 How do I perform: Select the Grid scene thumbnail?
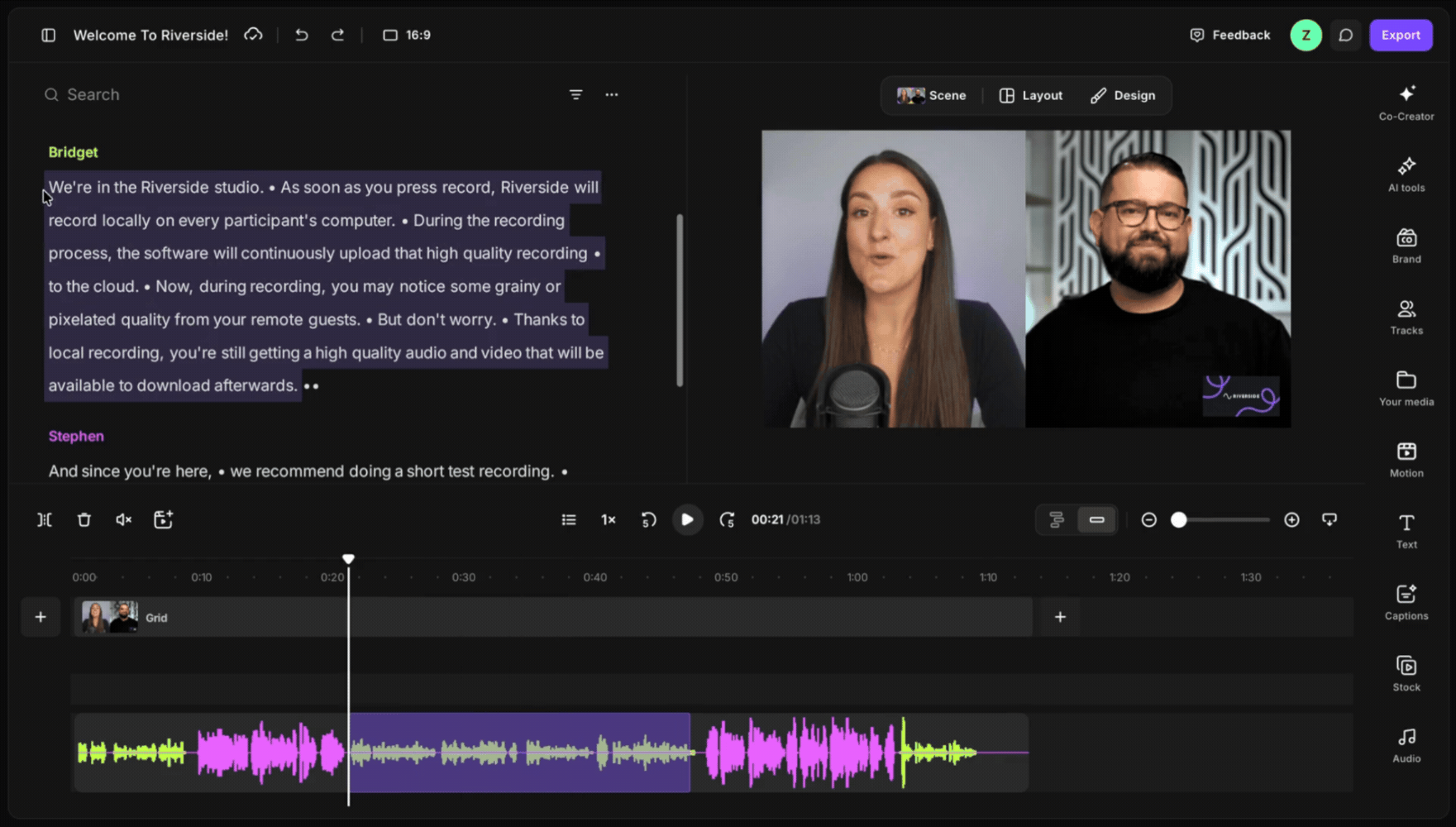point(109,617)
